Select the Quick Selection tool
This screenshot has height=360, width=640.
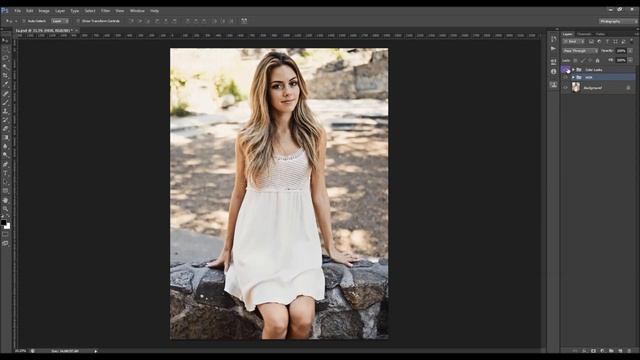tap(5, 67)
